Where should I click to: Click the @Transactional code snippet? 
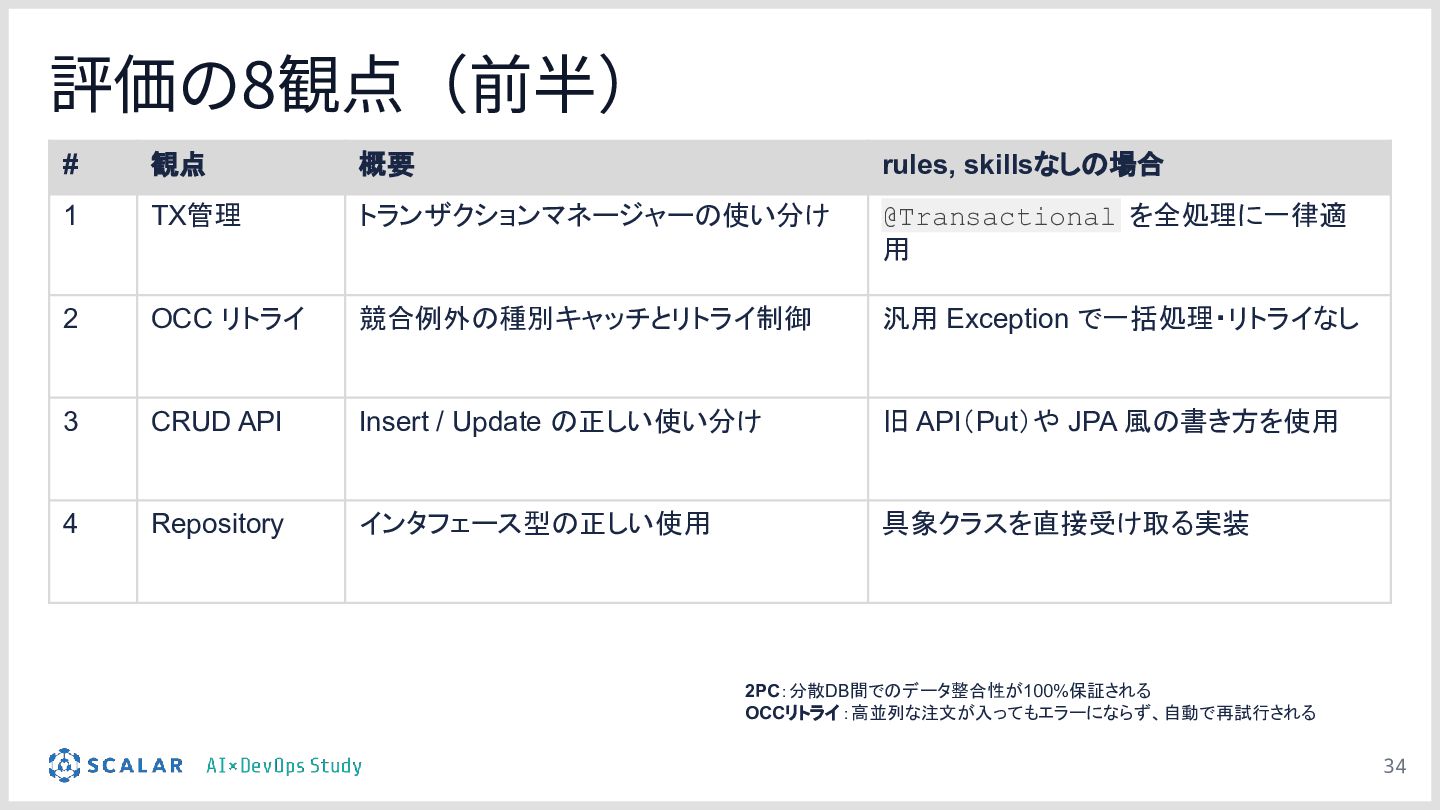click(1000, 217)
